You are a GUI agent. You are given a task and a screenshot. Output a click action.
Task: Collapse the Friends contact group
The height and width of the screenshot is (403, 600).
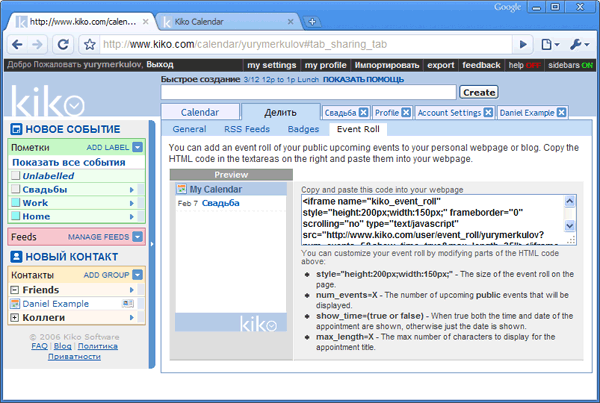pyautogui.click(x=15, y=290)
